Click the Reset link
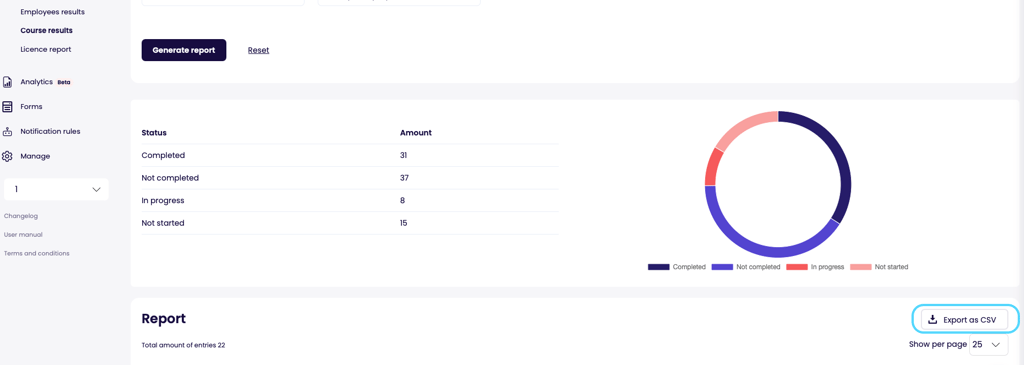 click(x=259, y=50)
